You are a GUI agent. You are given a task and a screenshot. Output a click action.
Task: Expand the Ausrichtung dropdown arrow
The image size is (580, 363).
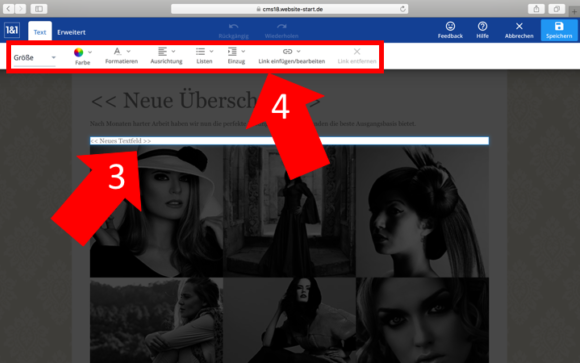173,51
